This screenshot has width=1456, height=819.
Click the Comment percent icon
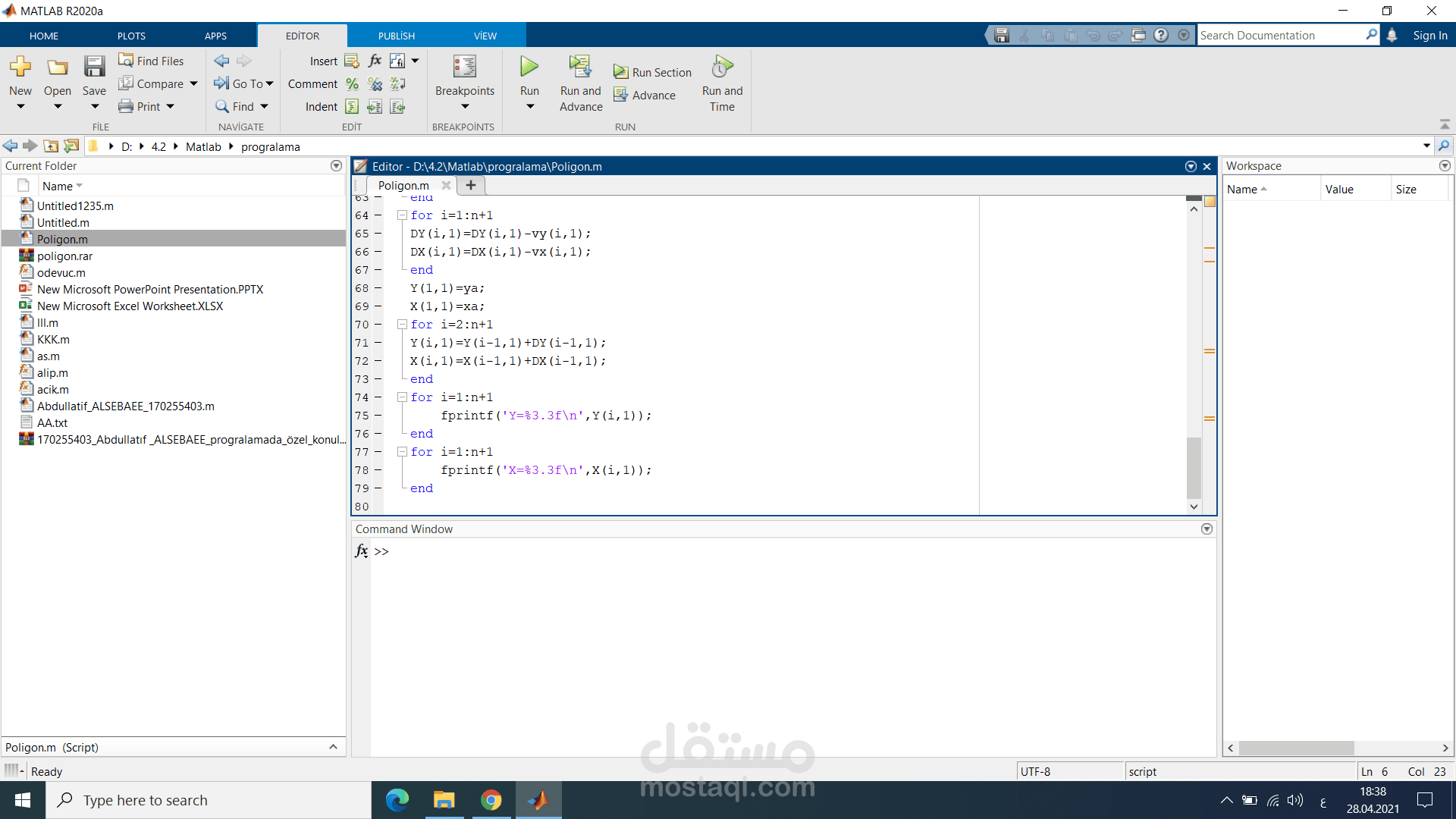coord(352,84)
